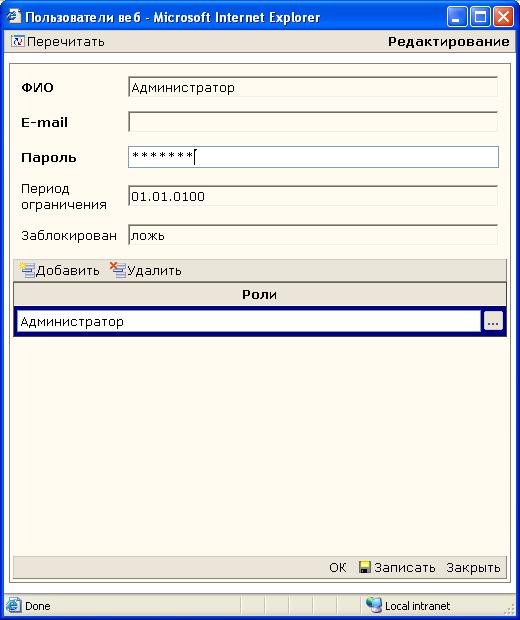Click the ОК button
Screen dimensions: 520x620
pyautogui.click(x=337, y=567)
